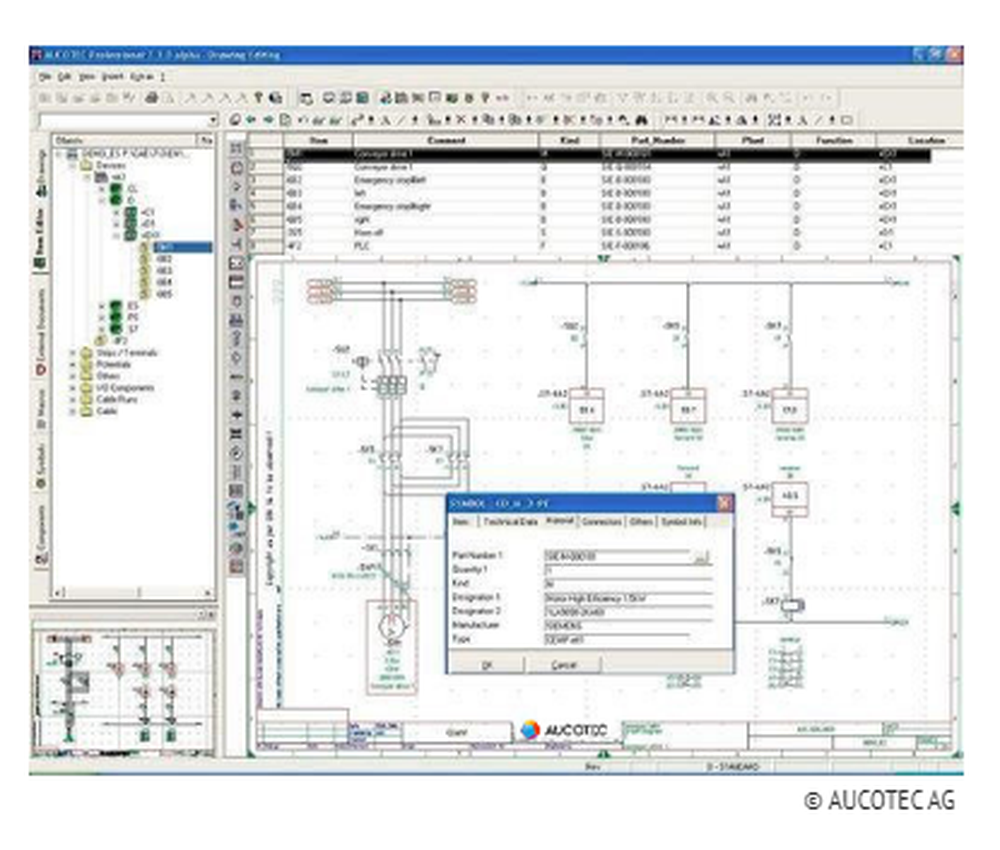The width and height of the screenshot is (1000, 850).
Task: Click the green back arrow icon
Action: 252,119
